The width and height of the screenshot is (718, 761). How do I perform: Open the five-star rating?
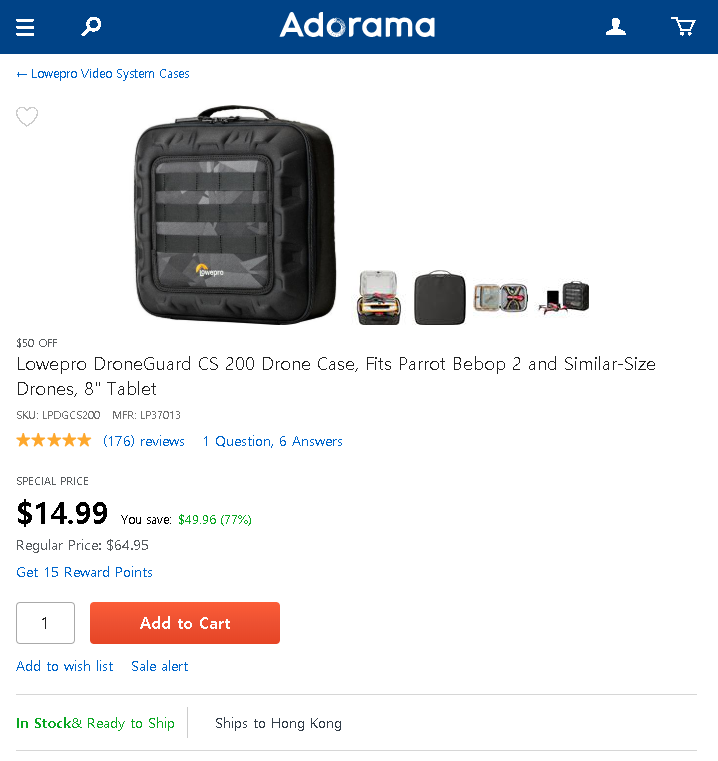tap(54, 441)
